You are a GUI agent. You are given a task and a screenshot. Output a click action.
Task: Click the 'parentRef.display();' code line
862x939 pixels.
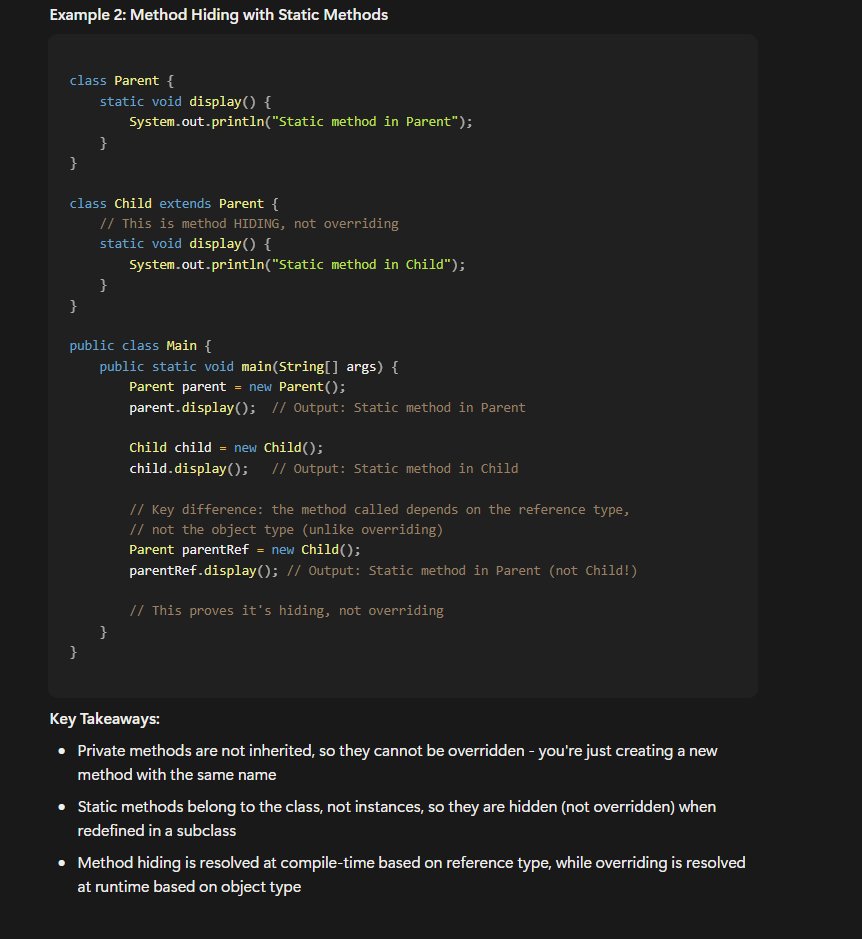pyautogui.click(x=383, y=571)
